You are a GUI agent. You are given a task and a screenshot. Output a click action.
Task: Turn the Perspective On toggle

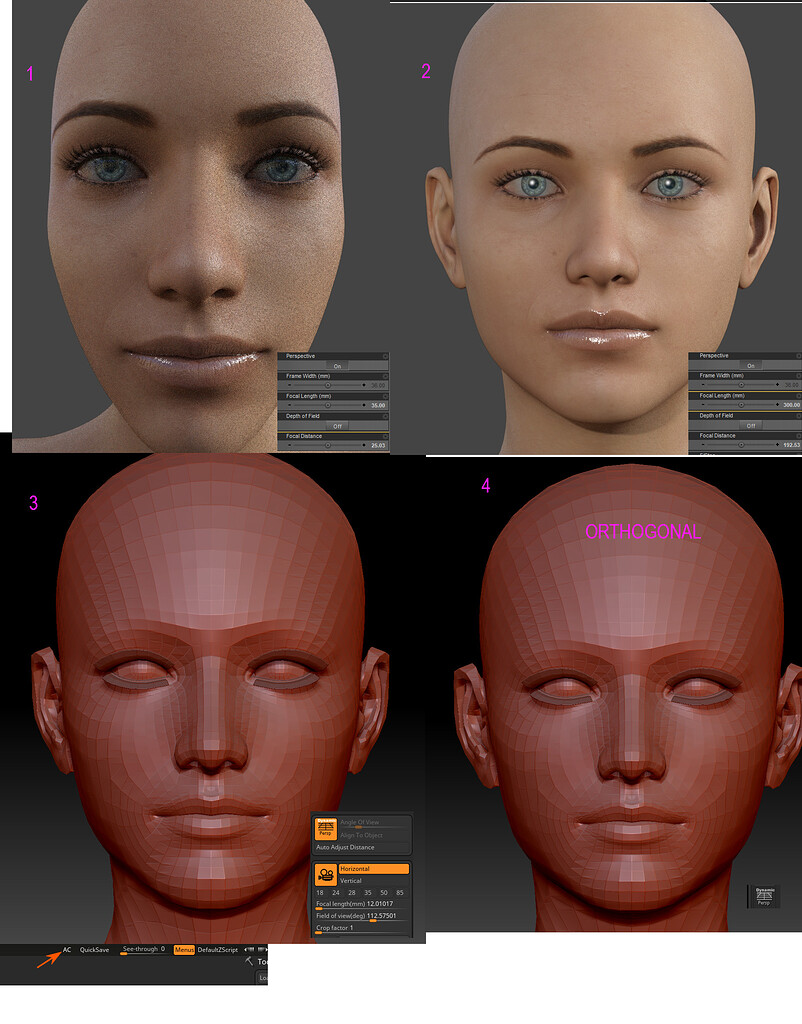point(337,366)
